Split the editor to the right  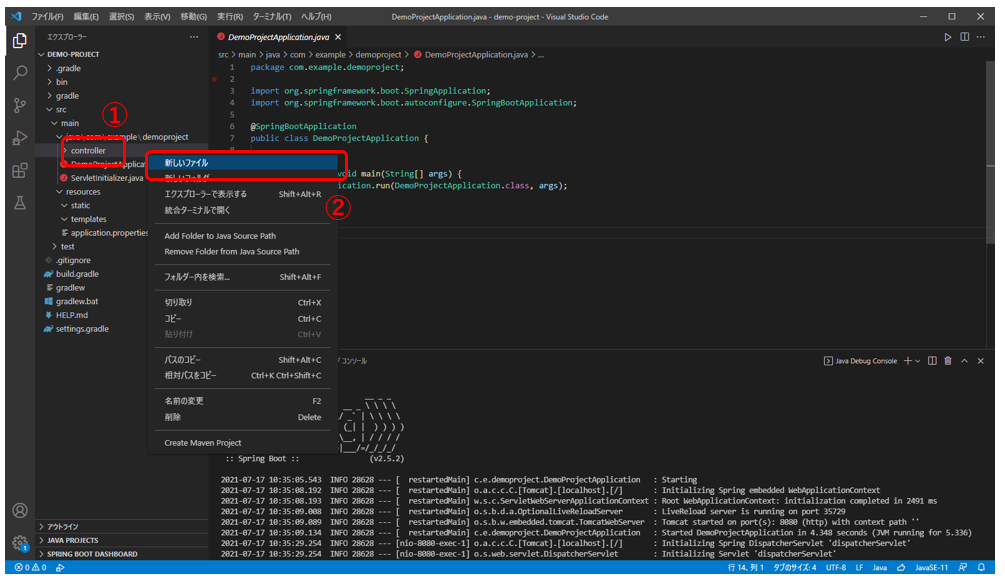pos(965,37)
